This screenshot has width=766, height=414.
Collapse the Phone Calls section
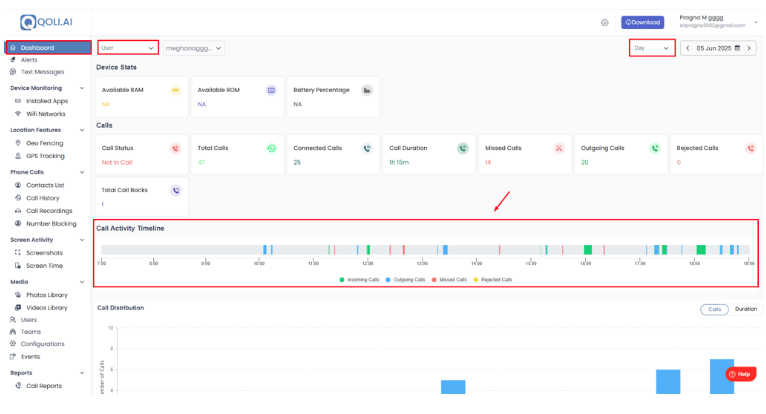pyautogui.click(x=82, y=172)
